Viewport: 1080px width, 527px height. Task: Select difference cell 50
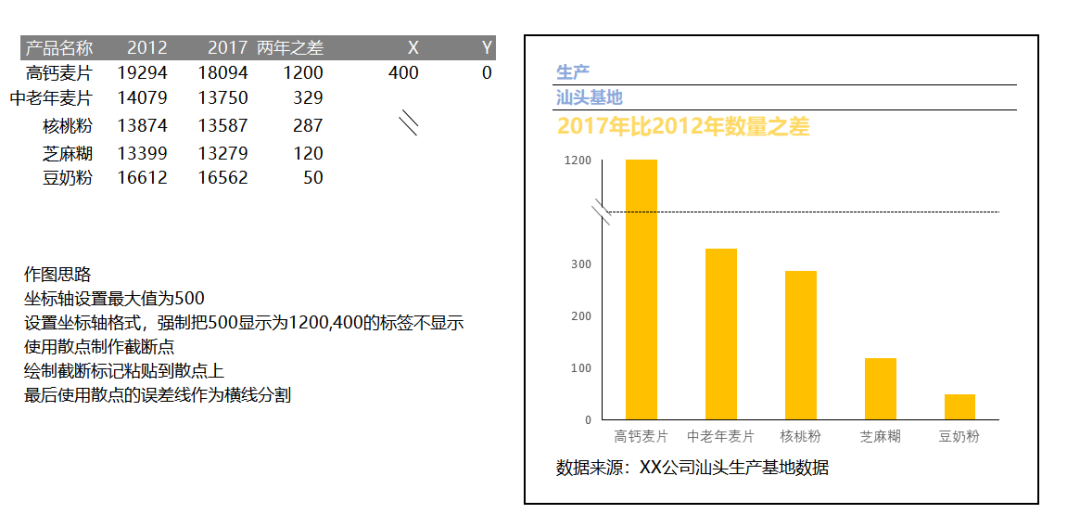tap(313, 178)
